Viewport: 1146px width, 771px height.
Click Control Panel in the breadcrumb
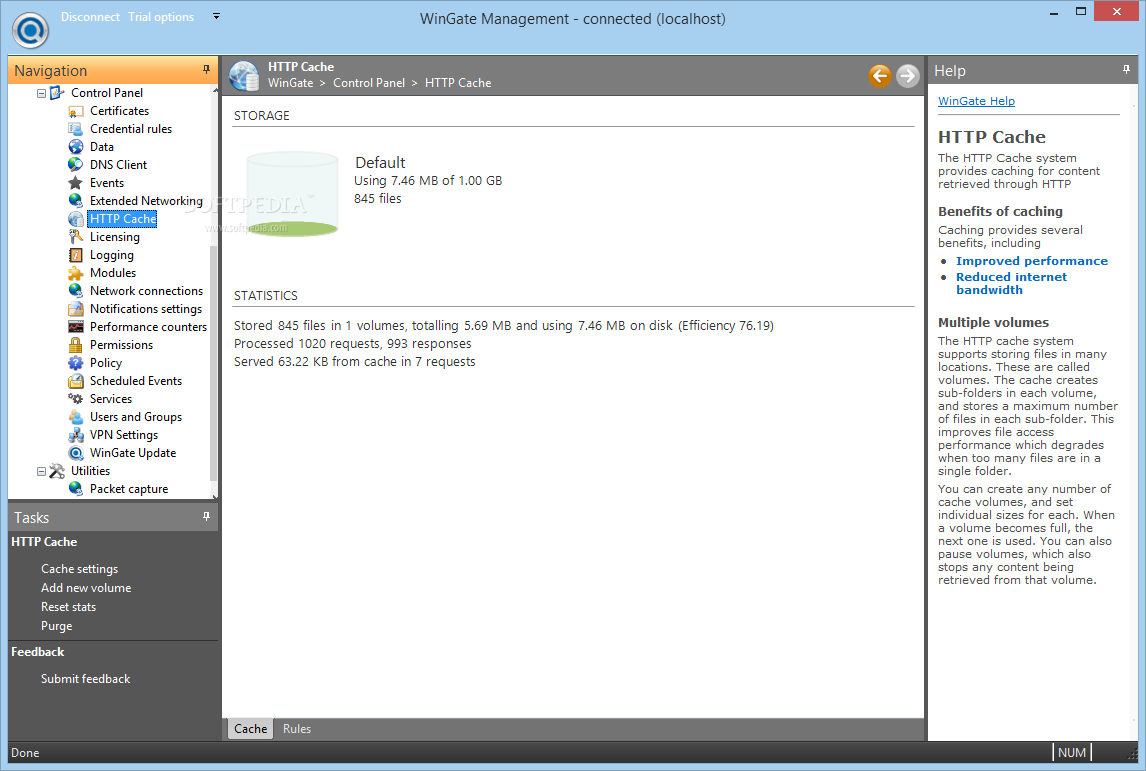(369, 83)
